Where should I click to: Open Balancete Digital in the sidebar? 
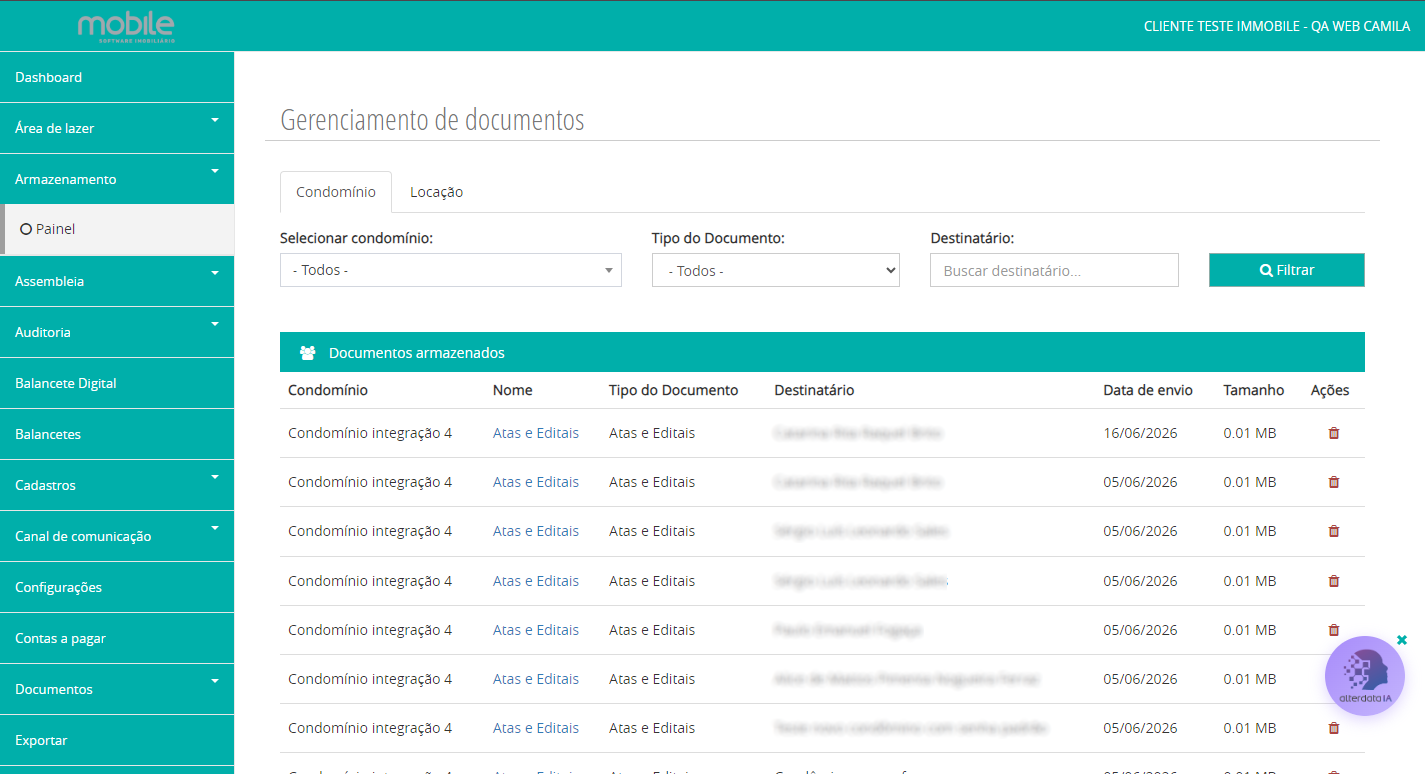(117, 383)
